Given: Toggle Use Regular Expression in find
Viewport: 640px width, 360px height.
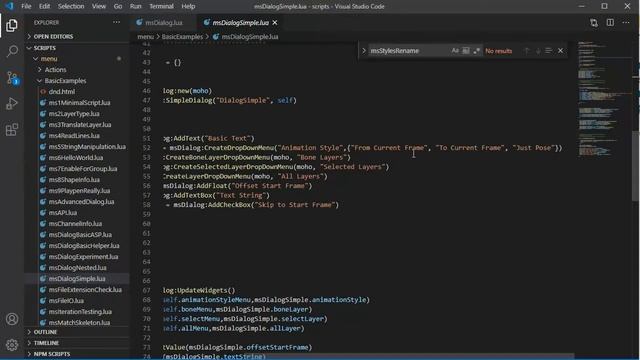Looking at the screenshot, I should pos(476,51).
